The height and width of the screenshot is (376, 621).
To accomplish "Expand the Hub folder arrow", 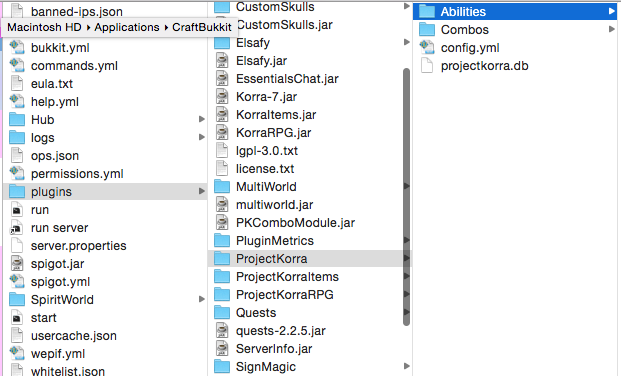I will point(202,119).
